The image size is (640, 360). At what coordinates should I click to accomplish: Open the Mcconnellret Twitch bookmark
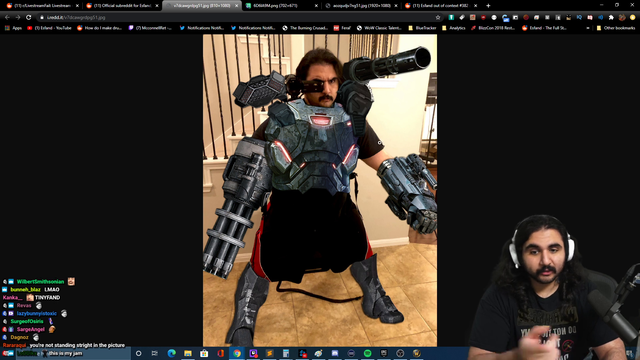click(150, 28)
